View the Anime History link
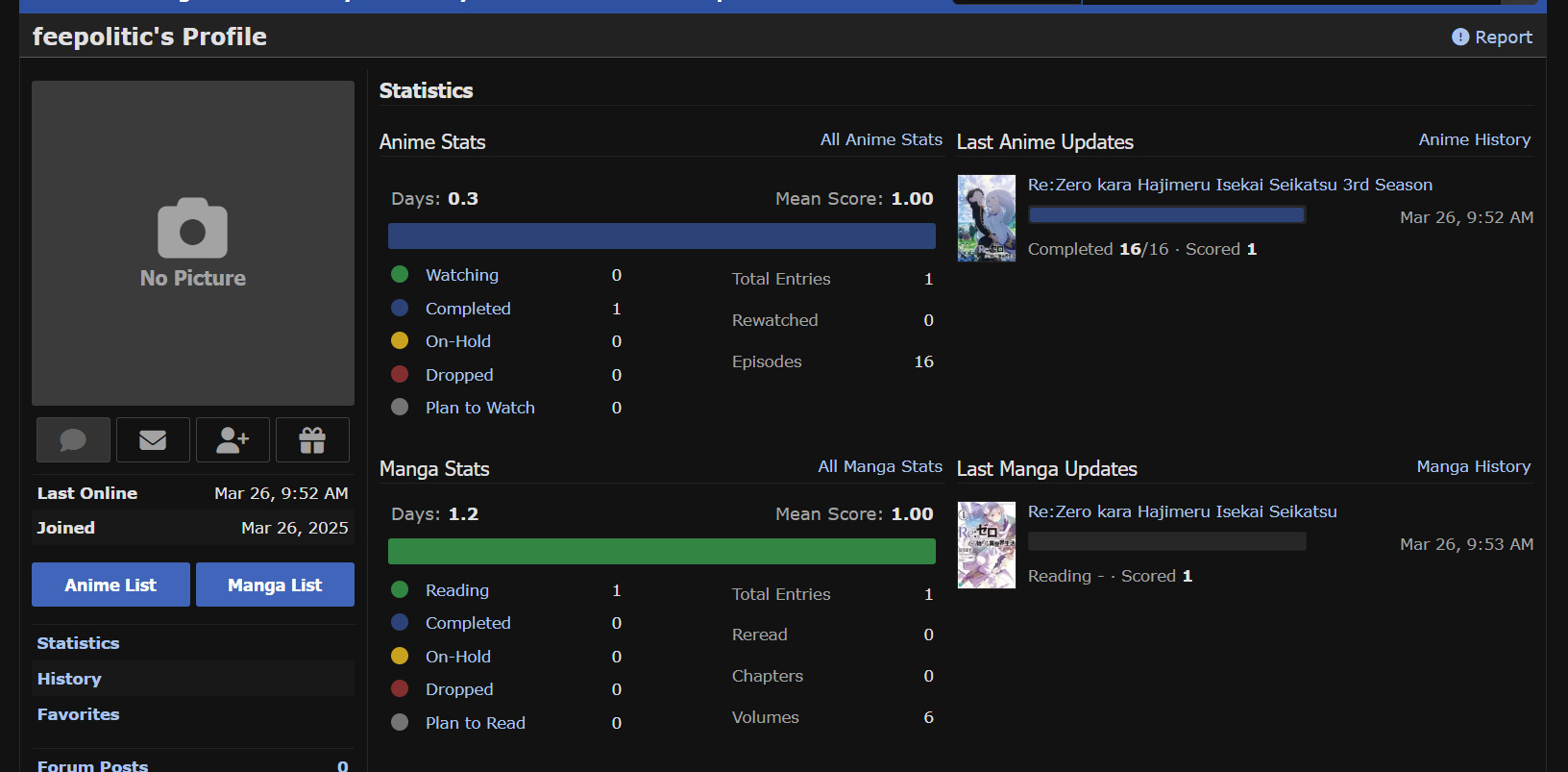This screenshot has height=772, width=1568. pyautogui.click(x=1474, y=140)
